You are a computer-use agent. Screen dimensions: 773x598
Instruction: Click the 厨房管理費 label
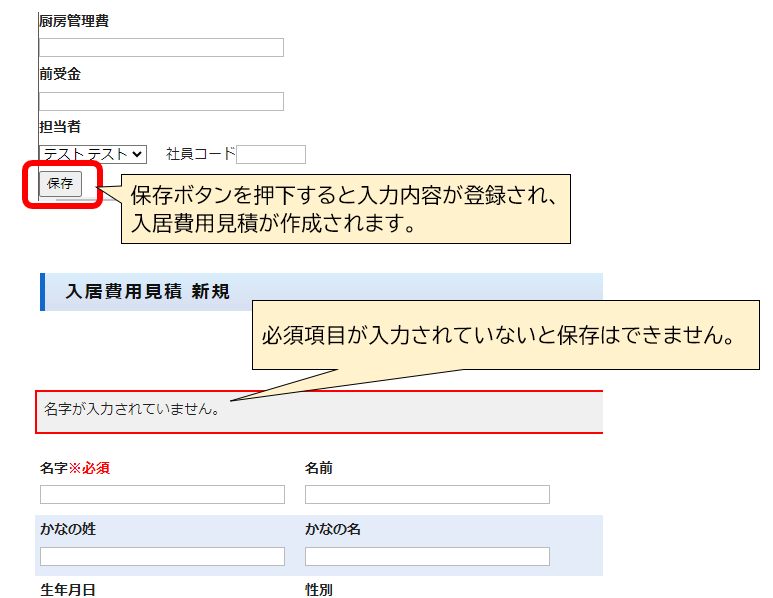click(74, 20)
